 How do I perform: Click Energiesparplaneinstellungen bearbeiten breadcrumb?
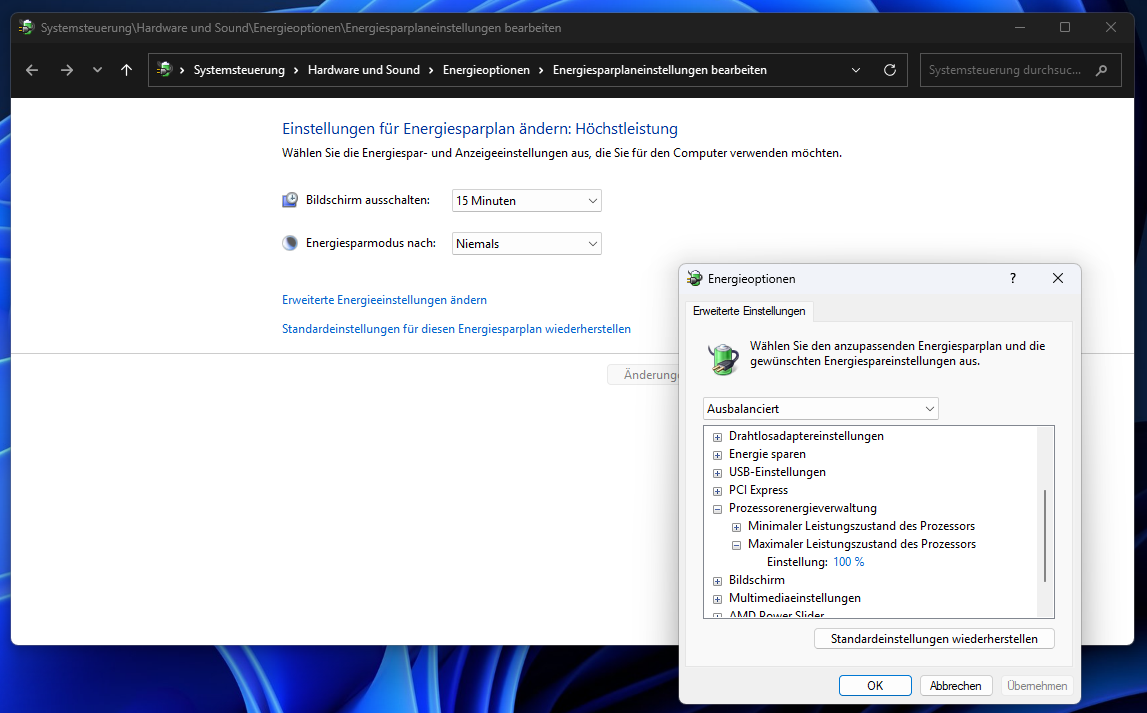point(660,70)
